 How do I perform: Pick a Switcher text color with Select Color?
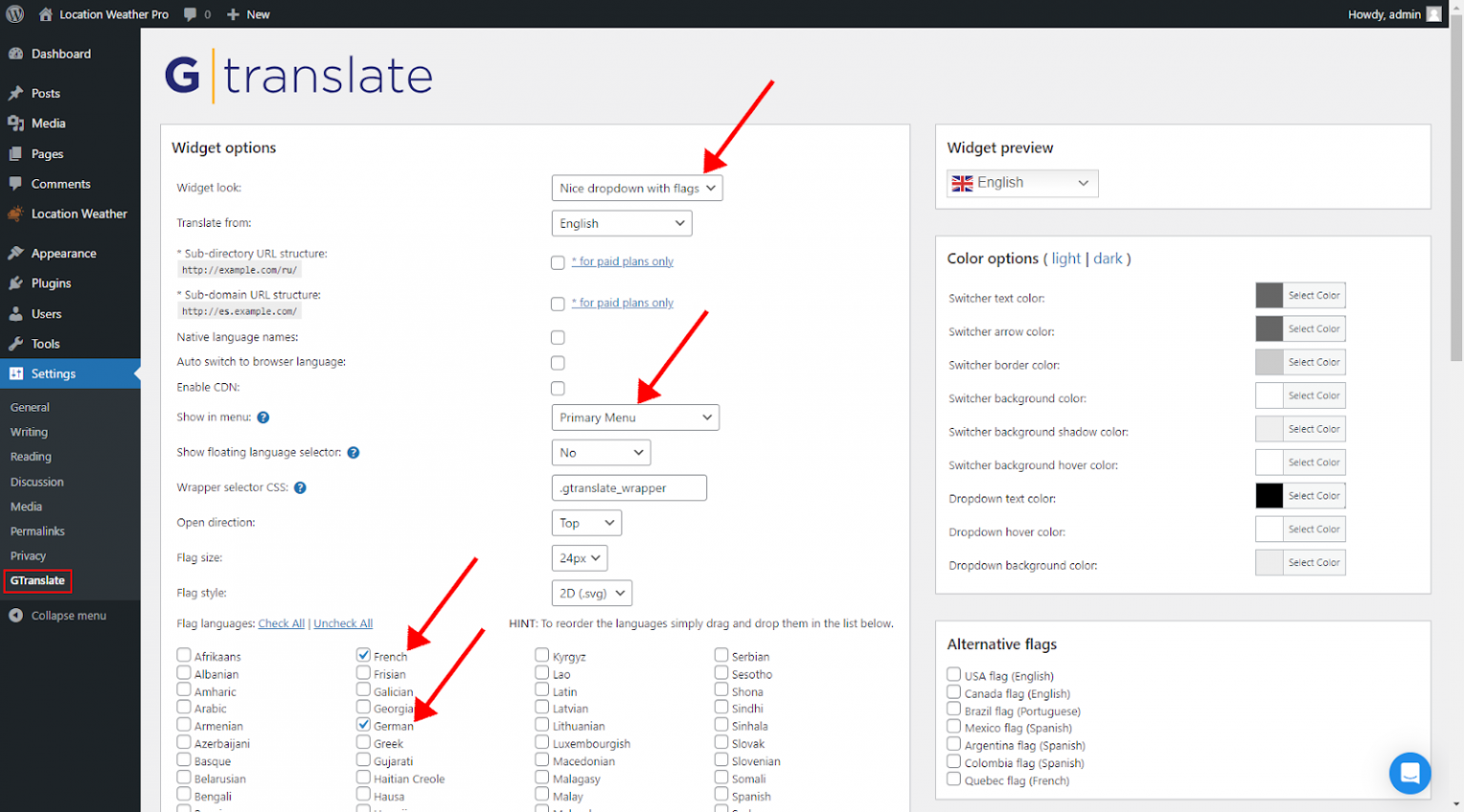[1314, 295]
